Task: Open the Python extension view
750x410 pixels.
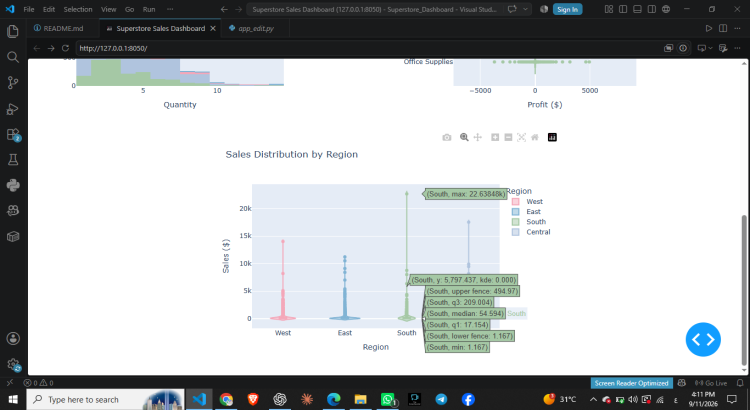Action: click(x=13, y=185)
